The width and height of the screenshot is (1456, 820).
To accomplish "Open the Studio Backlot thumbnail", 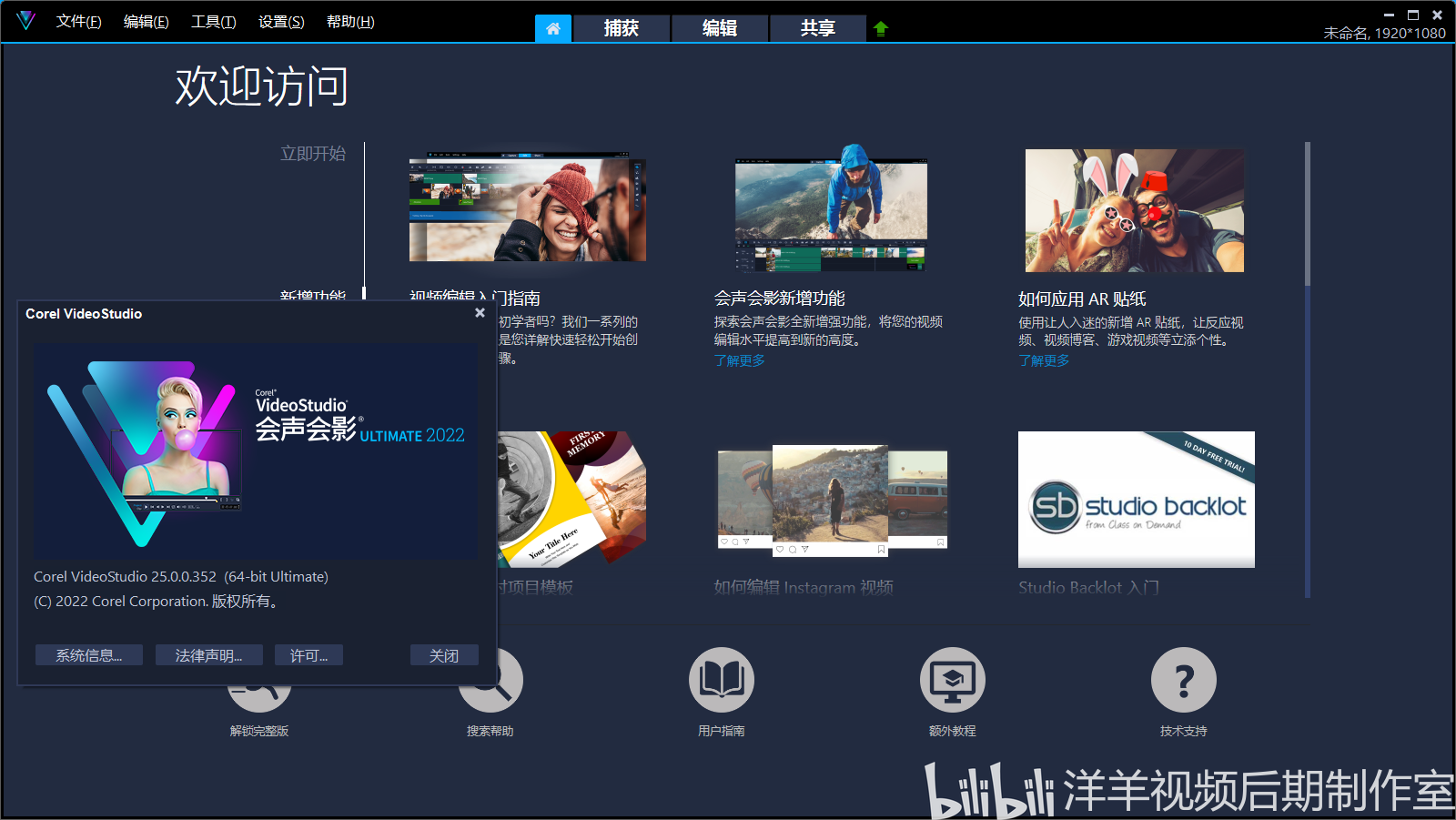I will [1137, 500].
